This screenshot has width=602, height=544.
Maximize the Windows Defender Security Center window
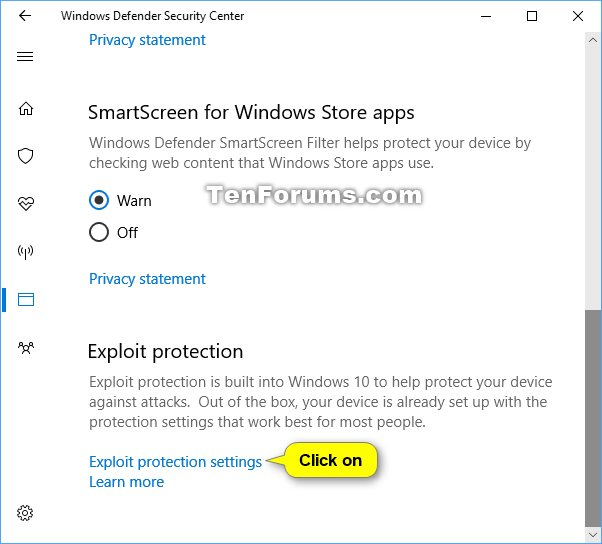point(532,16)
